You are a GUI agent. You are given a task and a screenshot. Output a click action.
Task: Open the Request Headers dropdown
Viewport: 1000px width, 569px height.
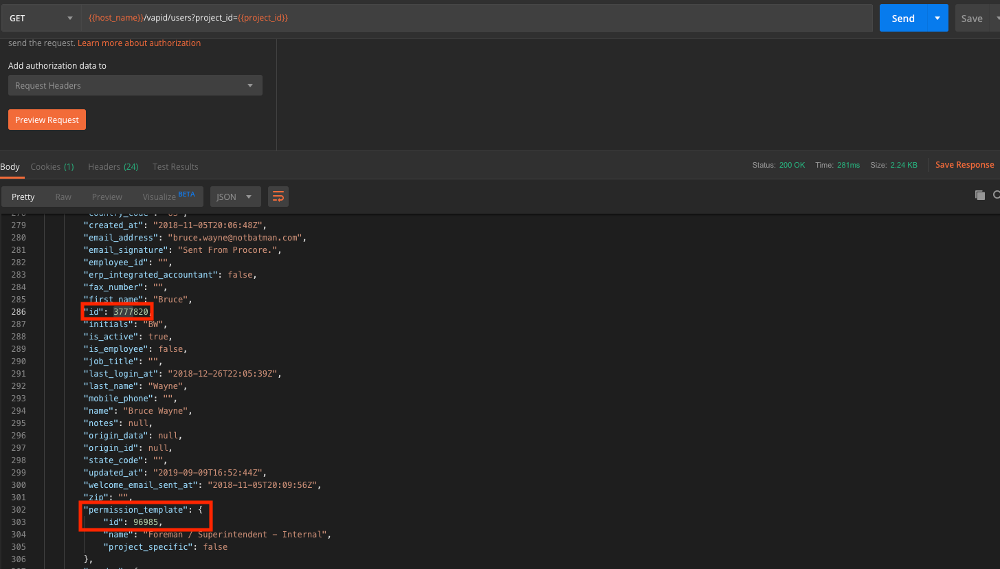coord(135,85)
